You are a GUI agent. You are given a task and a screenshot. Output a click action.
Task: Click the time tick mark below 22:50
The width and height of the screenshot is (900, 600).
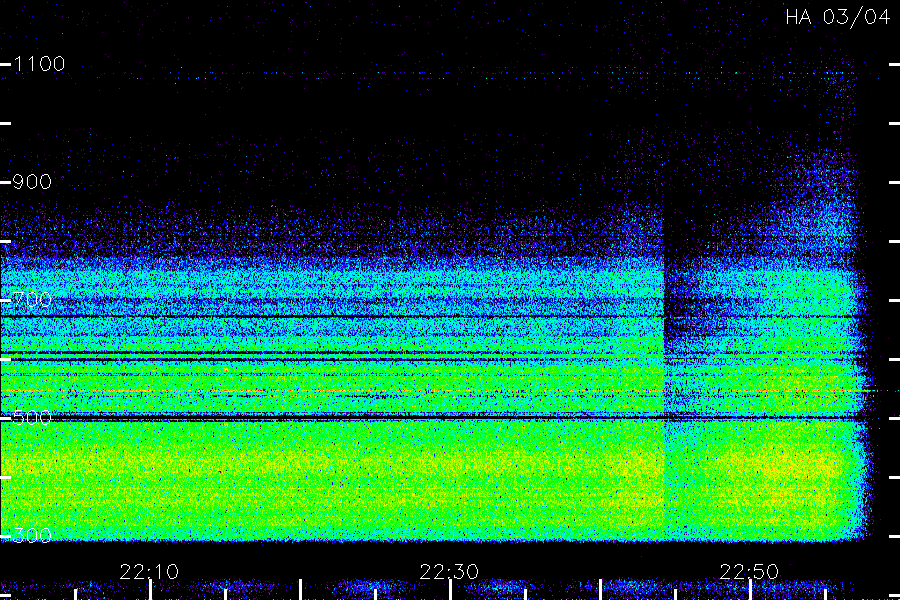click(750, 590)
